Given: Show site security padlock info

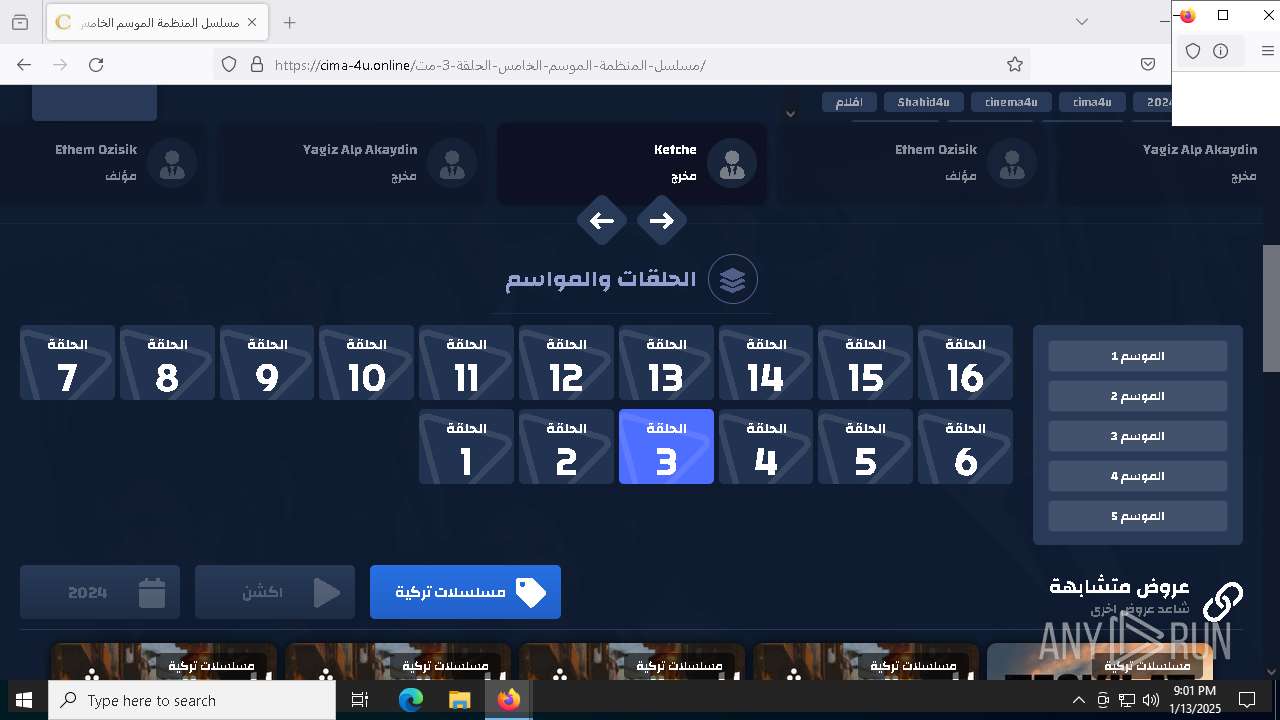Looking at the screenshot, I should pyautogui.click(x=257, y=64).
